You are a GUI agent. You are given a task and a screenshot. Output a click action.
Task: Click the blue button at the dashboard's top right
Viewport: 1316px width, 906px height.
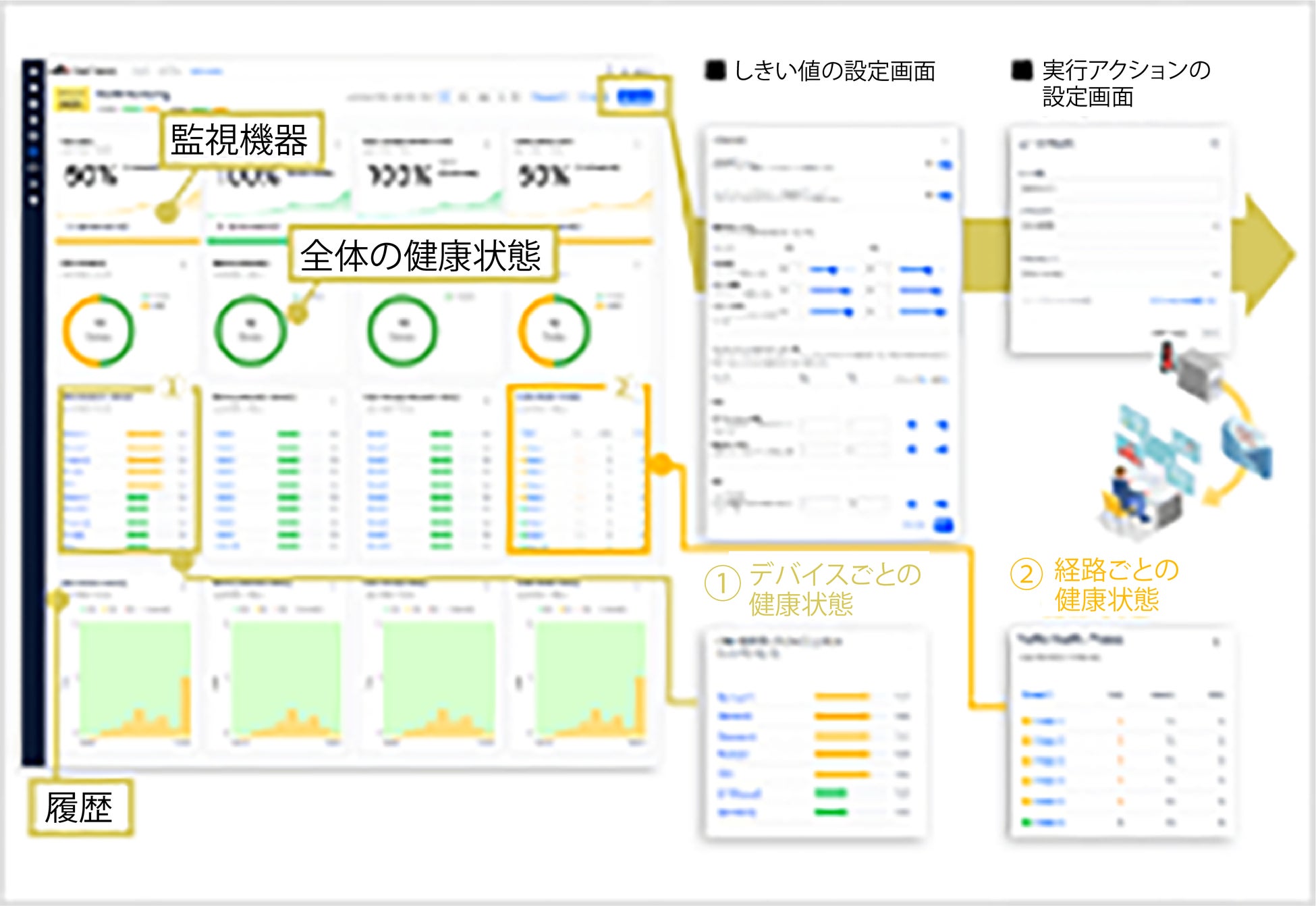pos(636,97)
